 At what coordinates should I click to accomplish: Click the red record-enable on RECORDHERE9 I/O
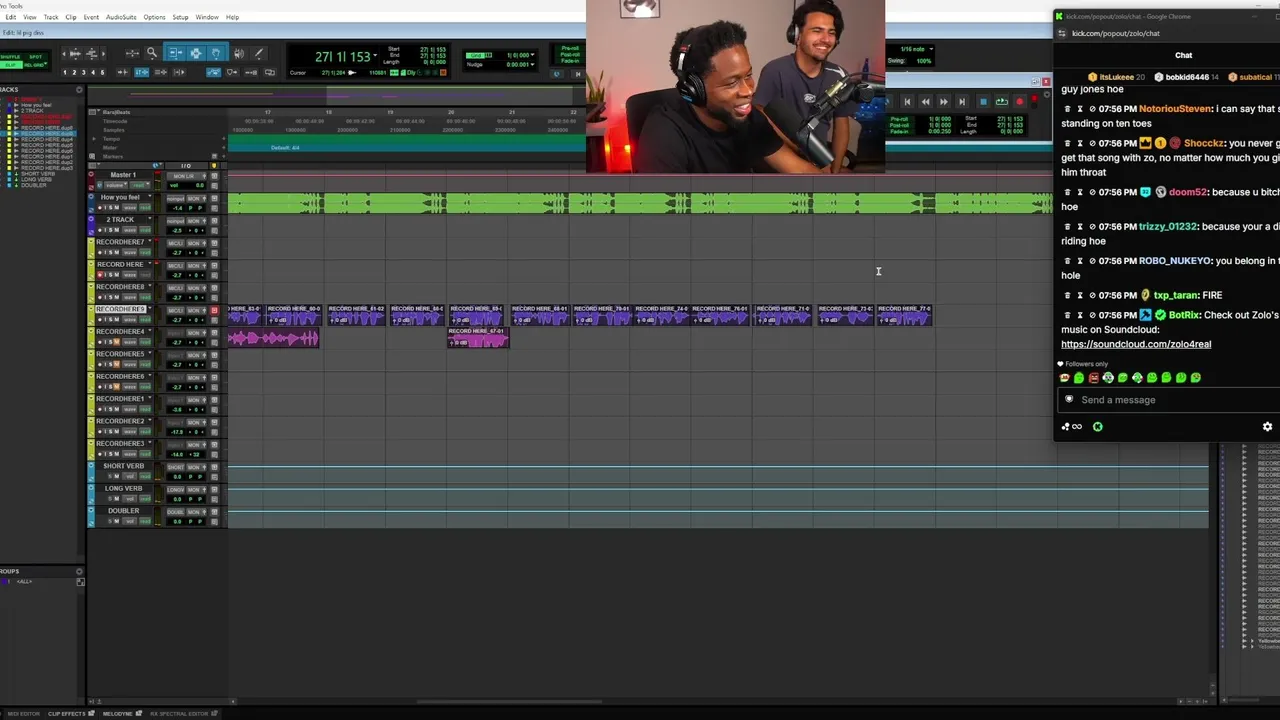point(214,310)
